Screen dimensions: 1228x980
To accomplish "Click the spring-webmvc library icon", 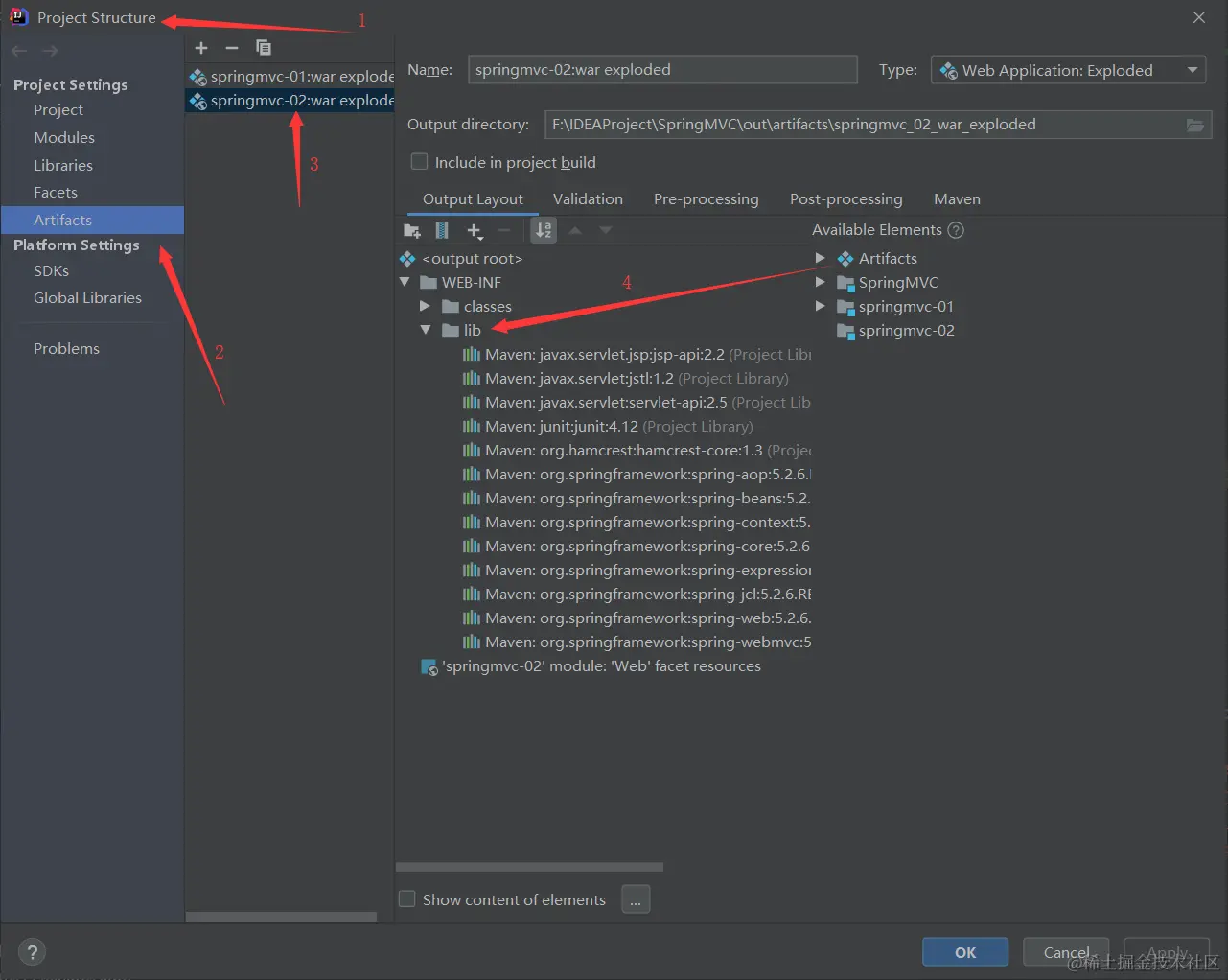I will pyautogui.click(x=472, y=642).
